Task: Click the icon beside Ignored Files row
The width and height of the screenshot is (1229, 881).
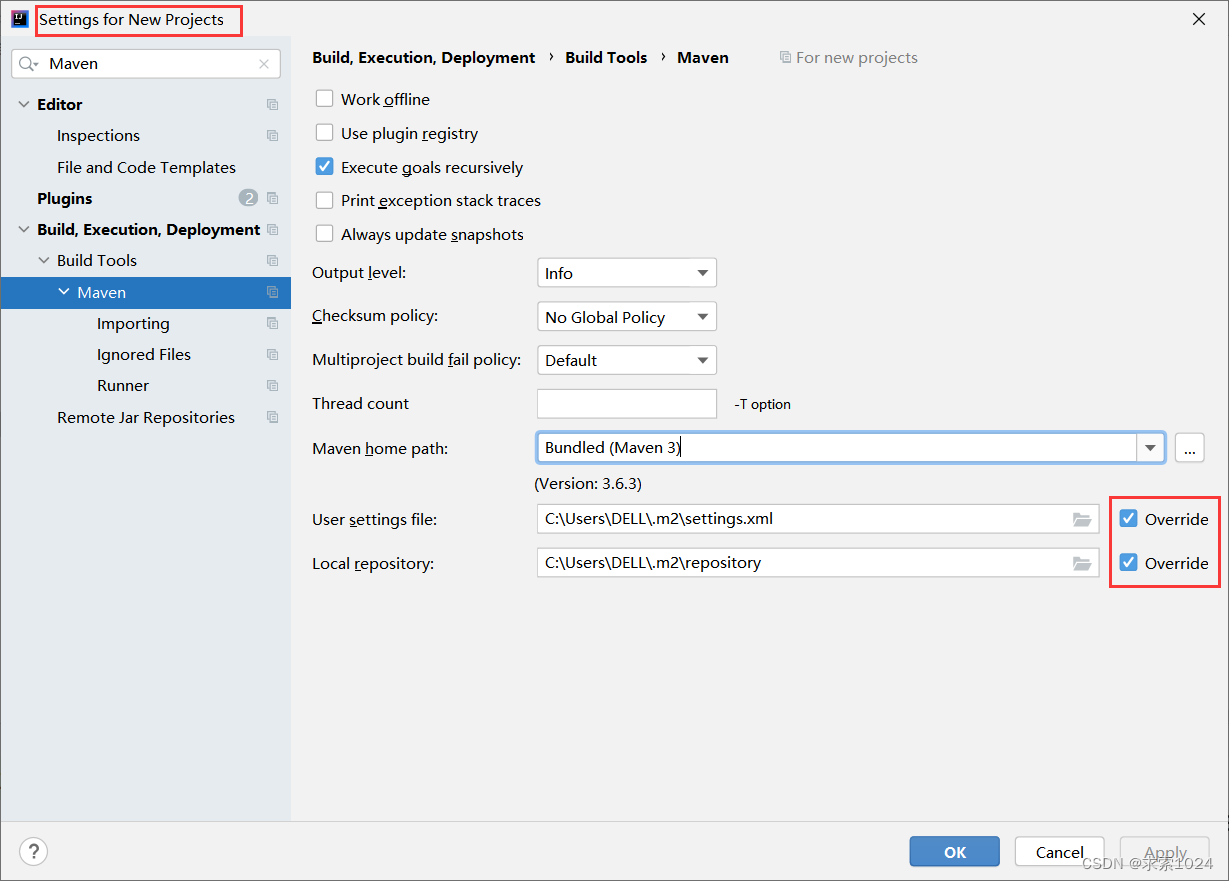Action: (x=272, y=355)
